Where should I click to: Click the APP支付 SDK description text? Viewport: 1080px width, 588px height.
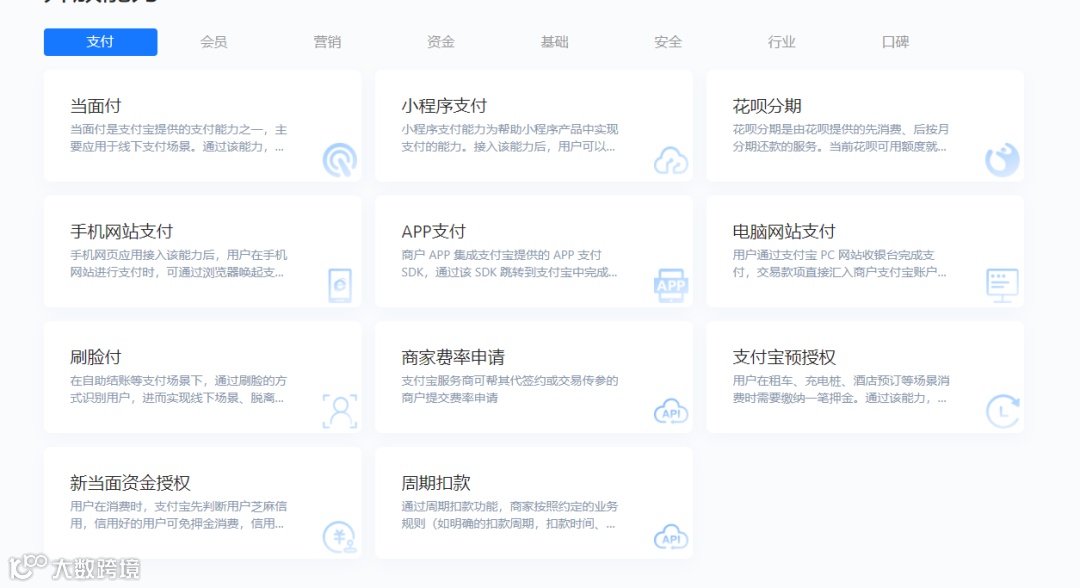click(510, 264)
